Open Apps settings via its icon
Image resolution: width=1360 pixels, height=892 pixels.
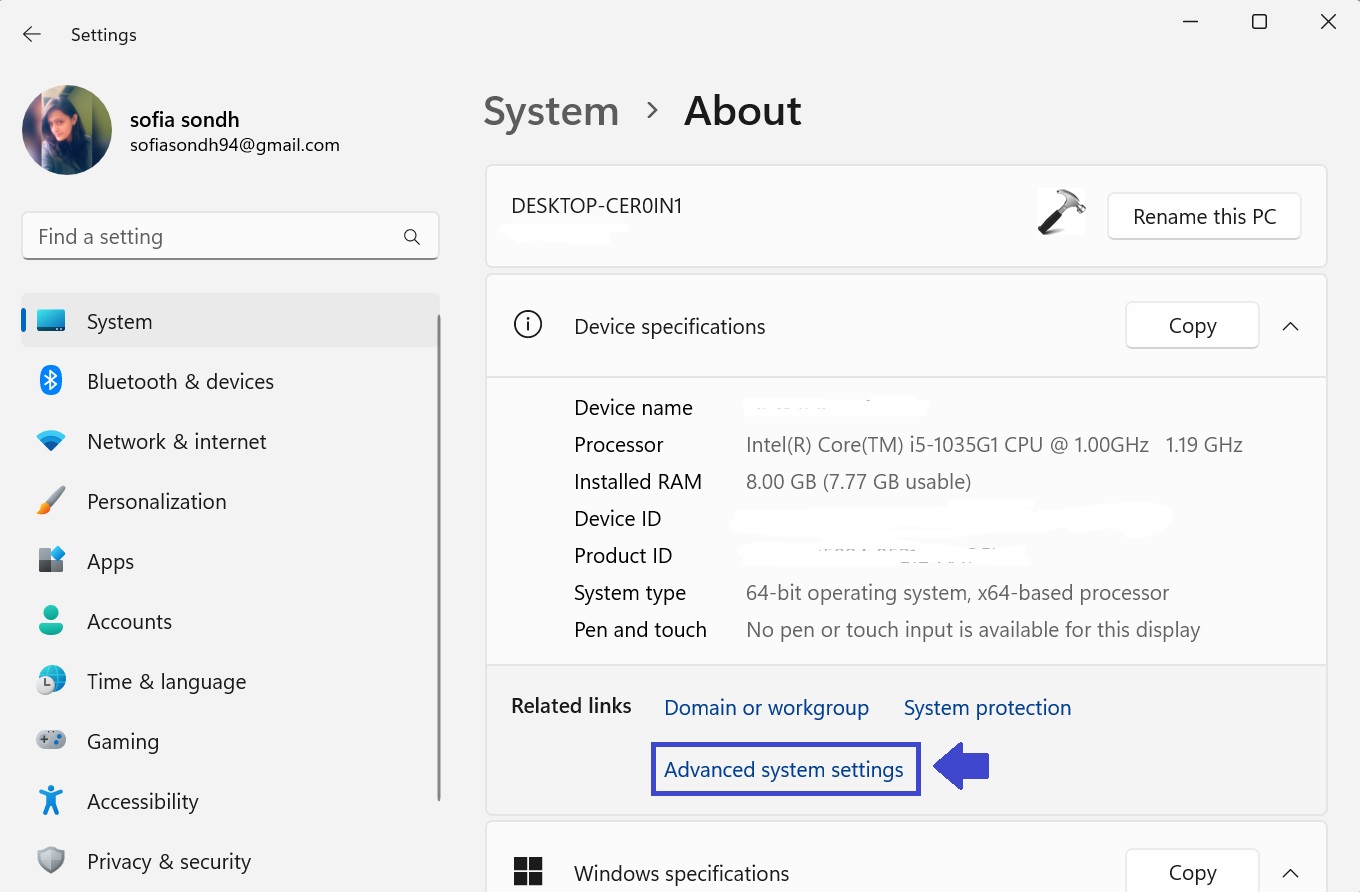51,560
